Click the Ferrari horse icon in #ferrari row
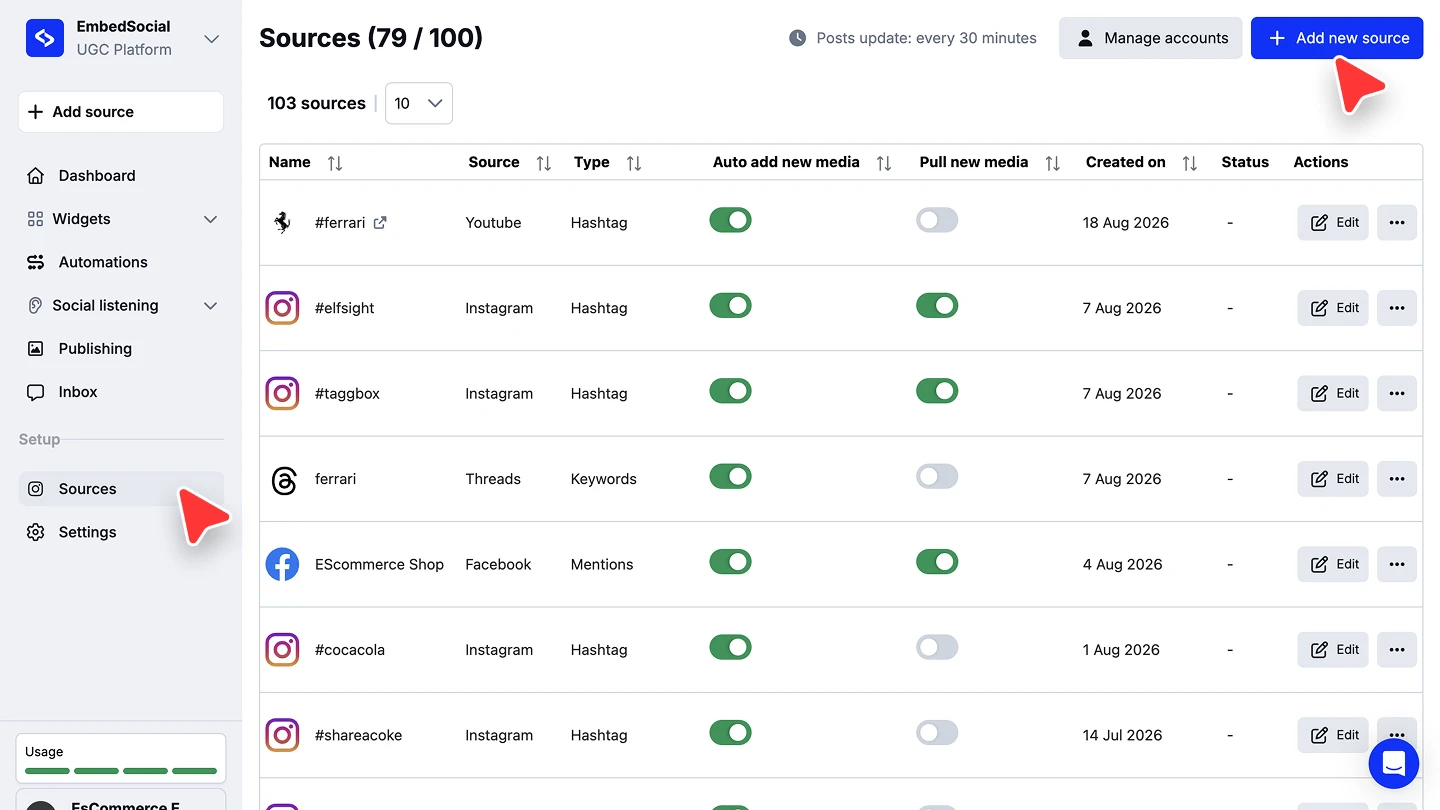The width and height of the screenshot is (1440, 810). click(282, 222)
